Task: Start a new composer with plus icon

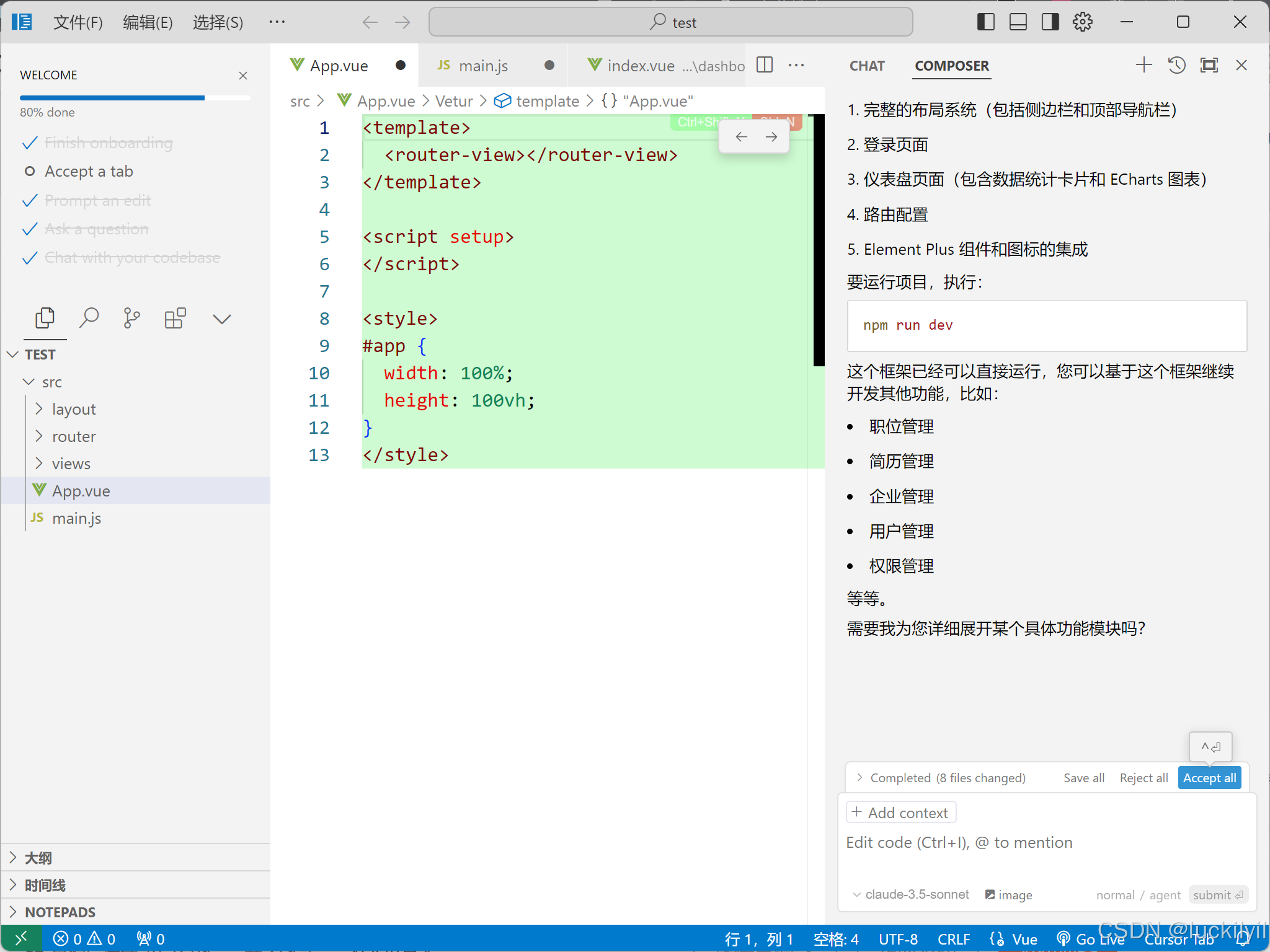Action: 1143,65
